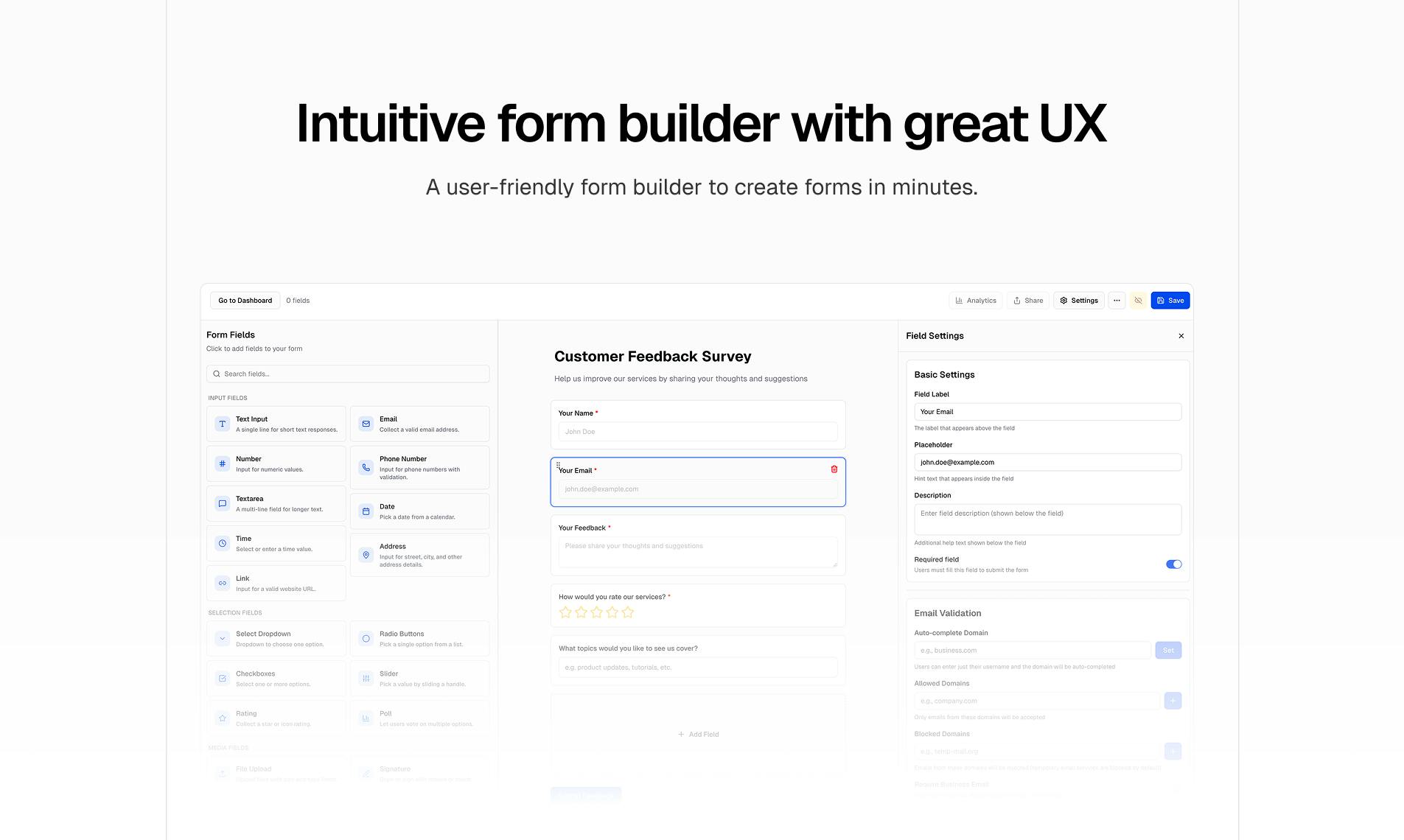Click the Allowed Domains input
The width and height of the screenshot is (1404, 840).
tap(1036, 701)
